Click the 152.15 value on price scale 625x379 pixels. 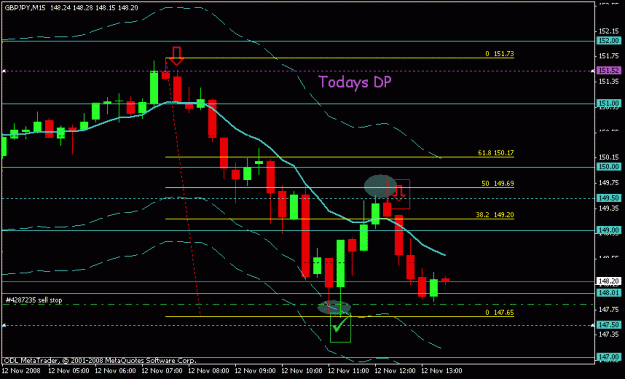click(x=608, y=31)
